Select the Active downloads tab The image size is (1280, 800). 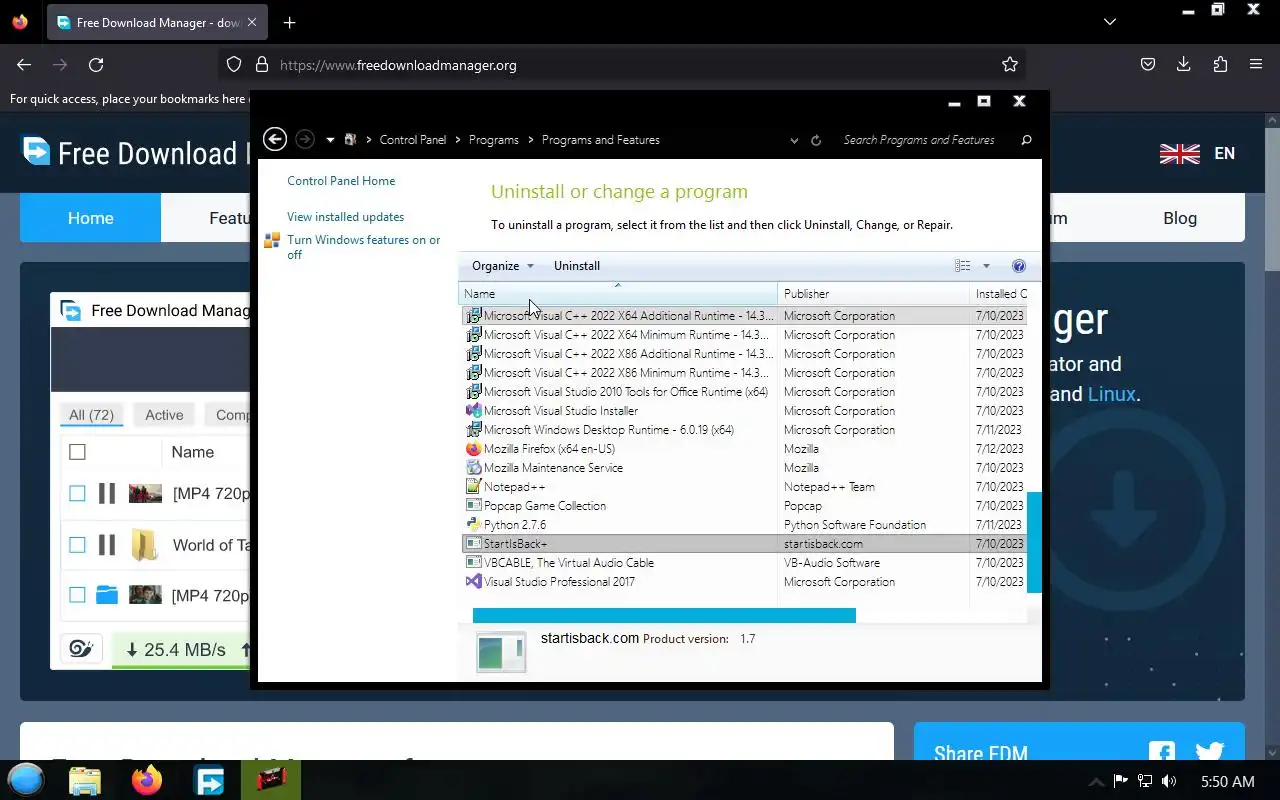[x=164, y=415]
